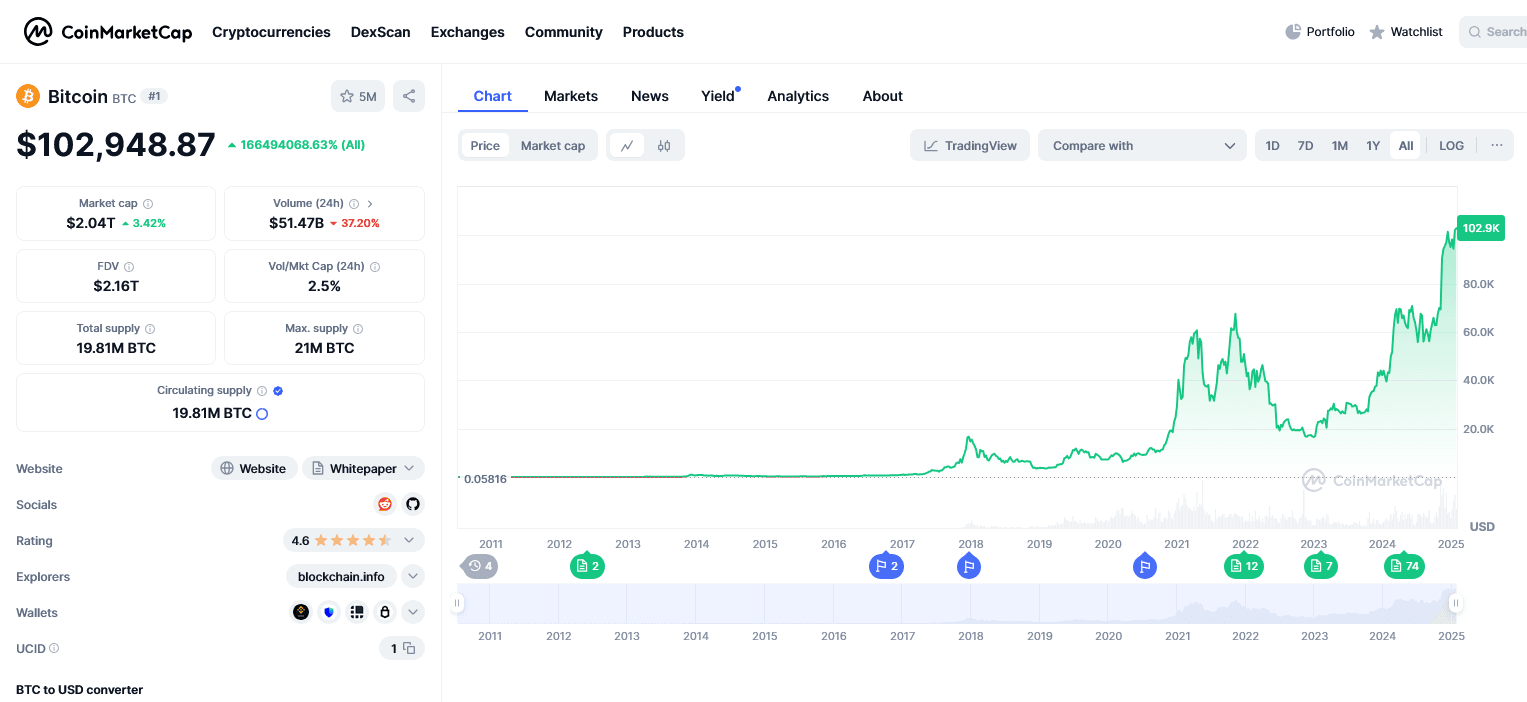The width and height of the screenshot is (1527, 702).
Task: Click Total supply info icon
Action: pyautogui.click(x=150, y=329)
